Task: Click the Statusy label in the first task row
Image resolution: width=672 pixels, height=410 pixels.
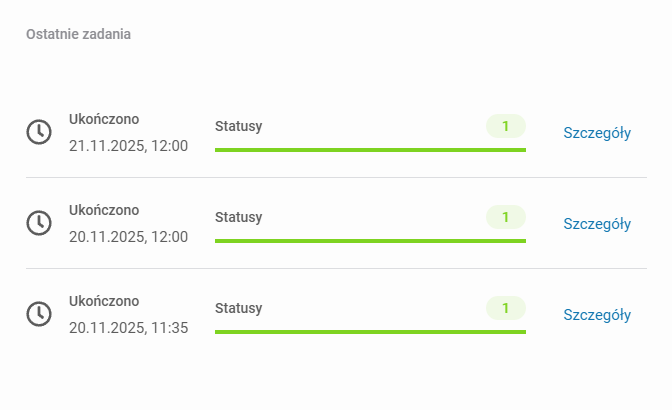Action: (x=239, y=126)
